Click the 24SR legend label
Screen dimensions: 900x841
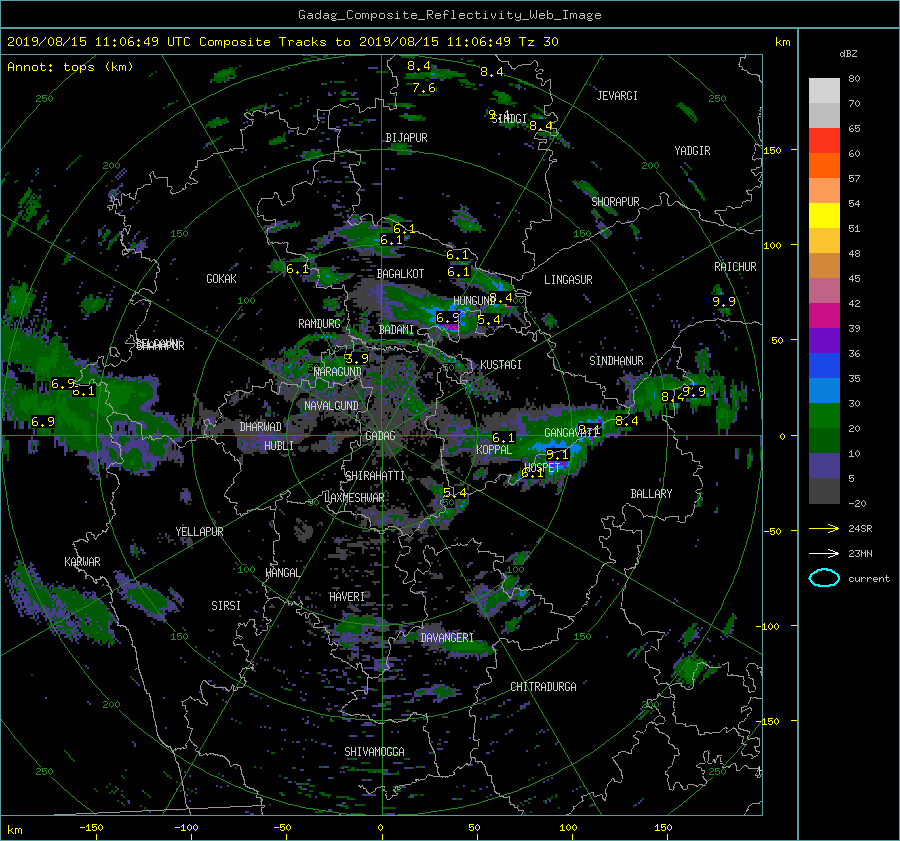click(860, 529)
